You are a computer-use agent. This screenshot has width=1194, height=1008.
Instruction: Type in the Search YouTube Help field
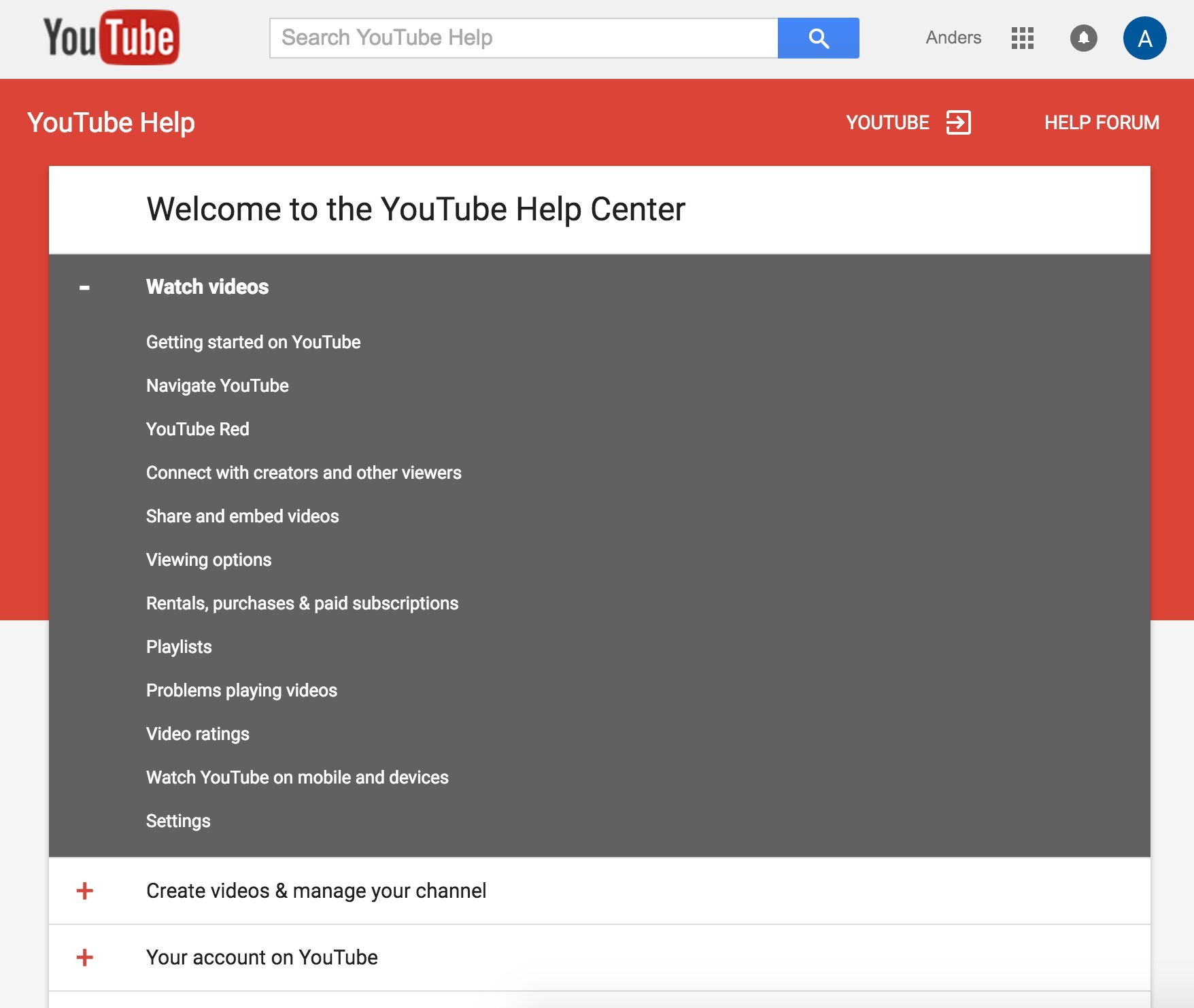pos(524,38)
